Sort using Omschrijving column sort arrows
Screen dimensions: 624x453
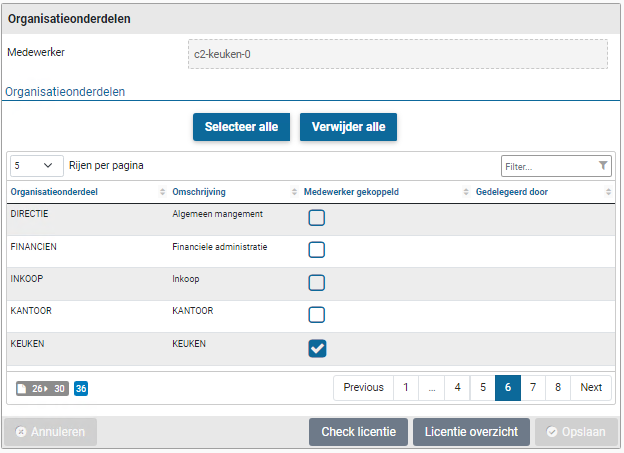pyautogui.click(x=296, y=192)
